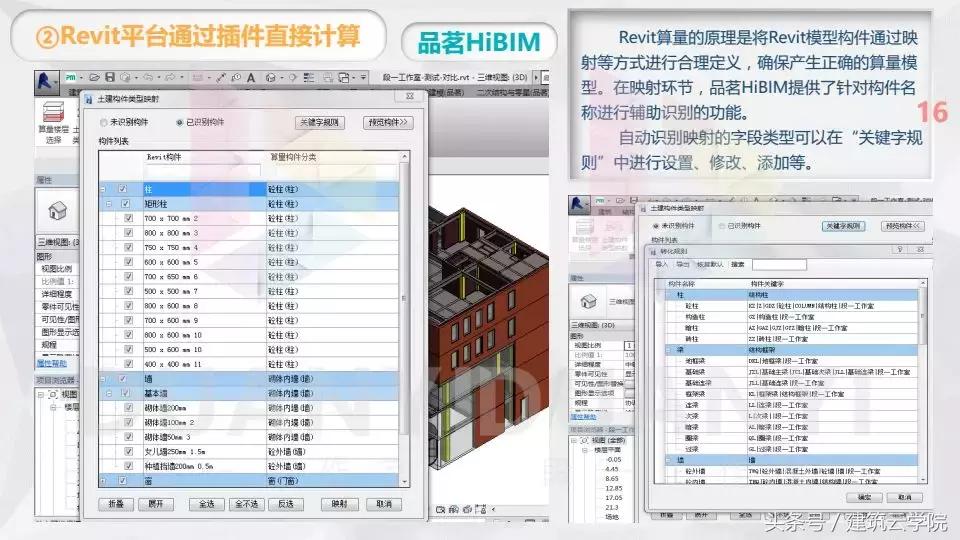Click the house icon in right Properties panel
This screenshot has width=960, height=540.
[x=588, y=301]
